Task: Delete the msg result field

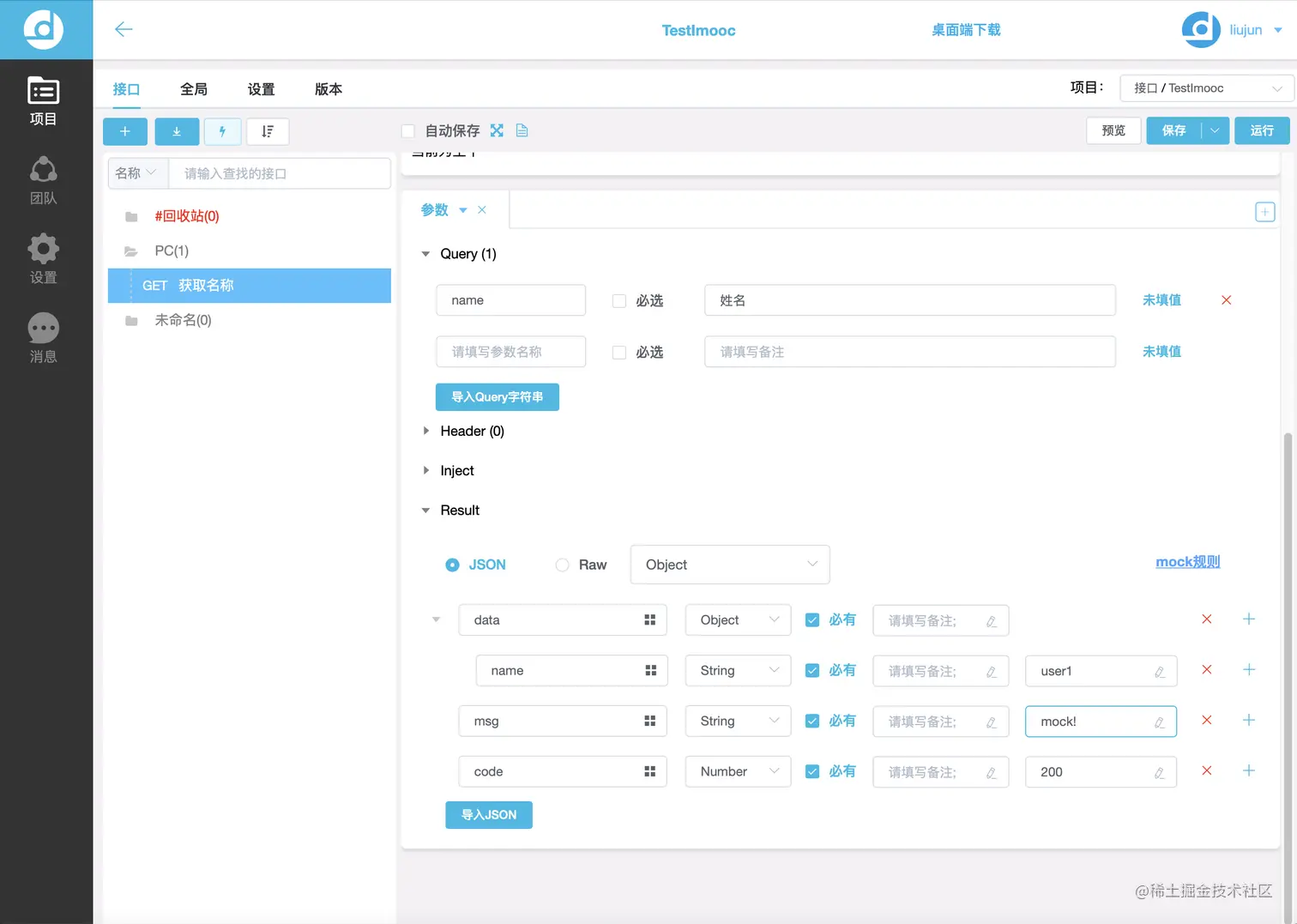Action: pos(1206,721)
